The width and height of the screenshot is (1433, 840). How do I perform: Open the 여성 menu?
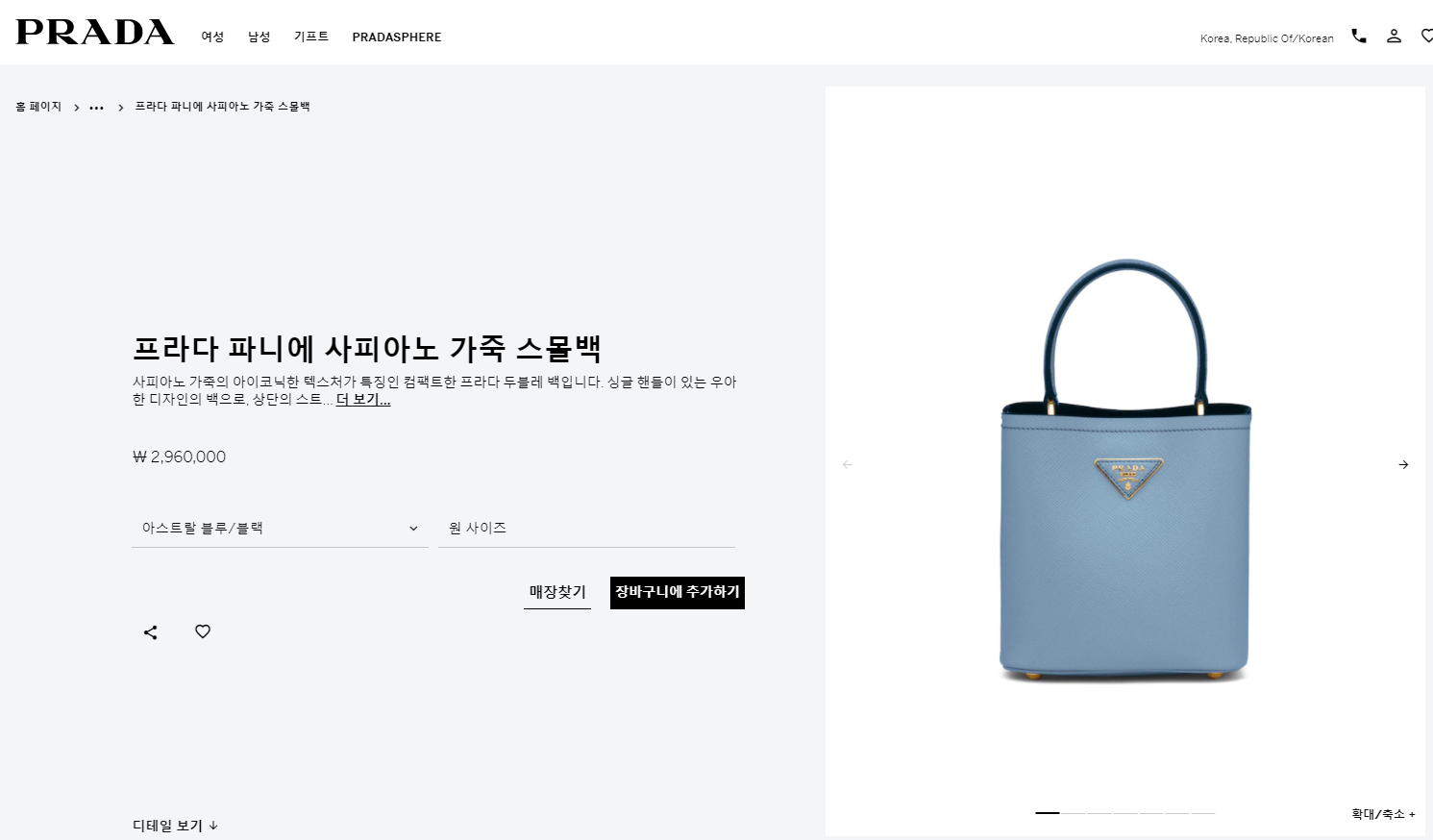pos(212,37)
